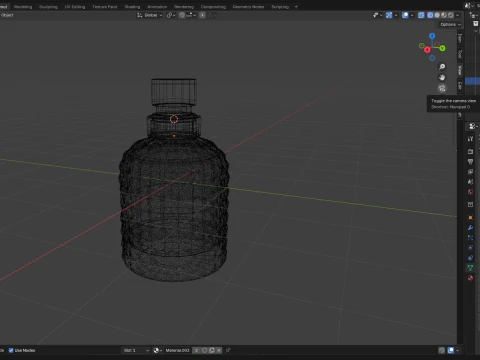The width and height of the screenshot is (480, 360).
Task: Open the browse material sphere dropdown
Action: (158, 350)
